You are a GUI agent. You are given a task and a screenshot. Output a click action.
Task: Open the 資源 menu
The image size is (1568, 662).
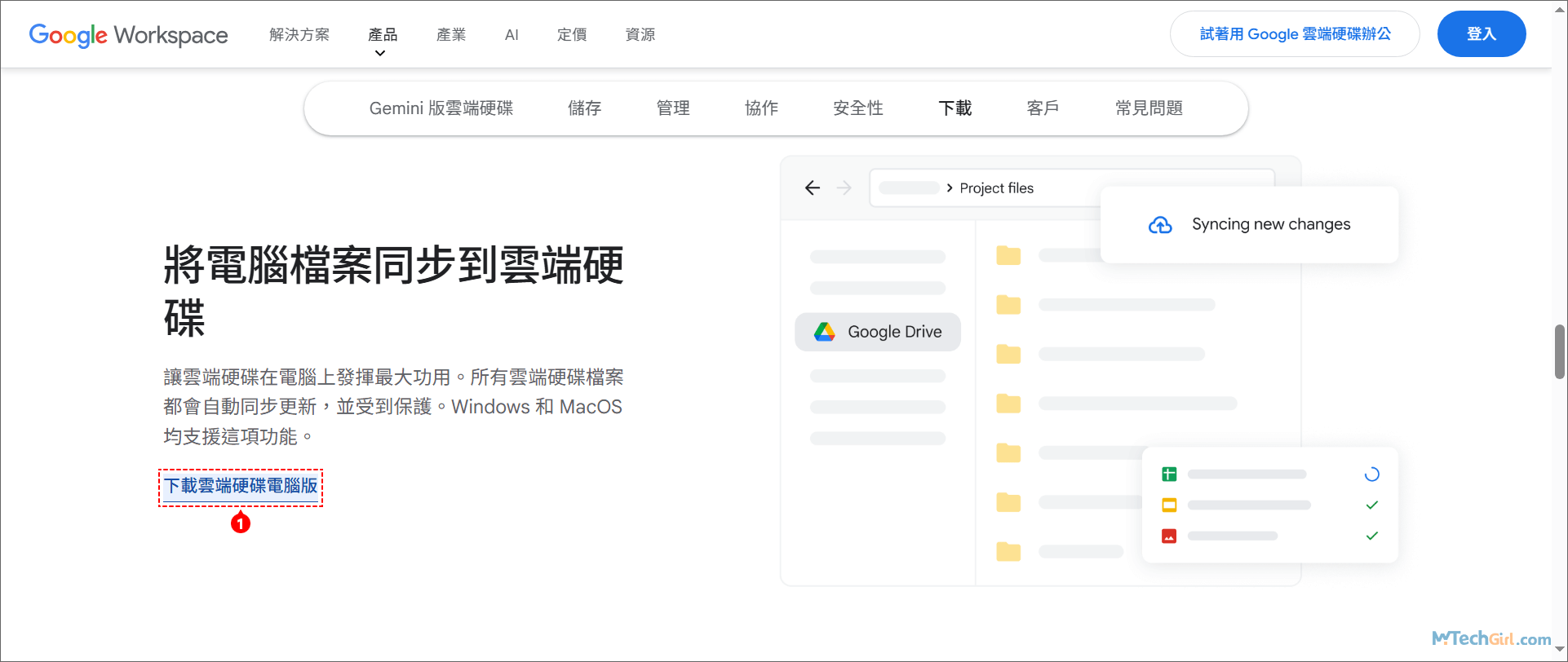pos(640,34)
